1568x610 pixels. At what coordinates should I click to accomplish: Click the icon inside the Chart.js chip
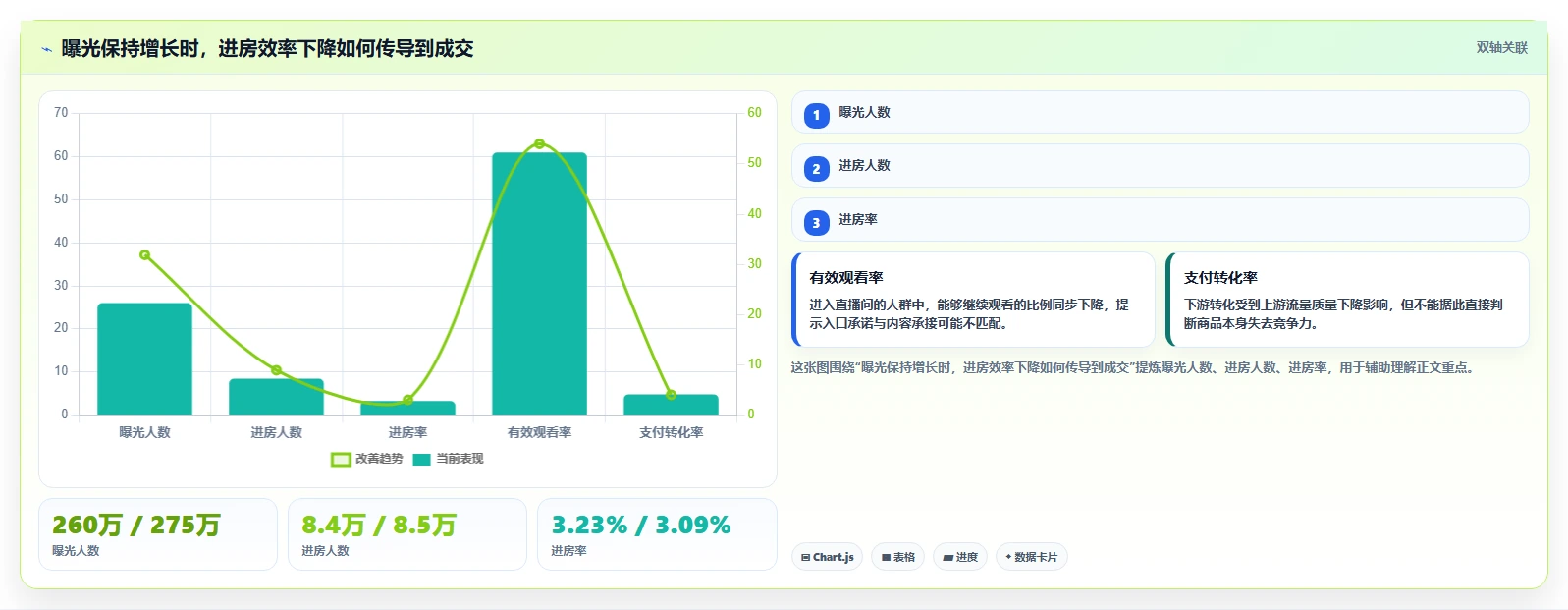[x=806, y=557]
